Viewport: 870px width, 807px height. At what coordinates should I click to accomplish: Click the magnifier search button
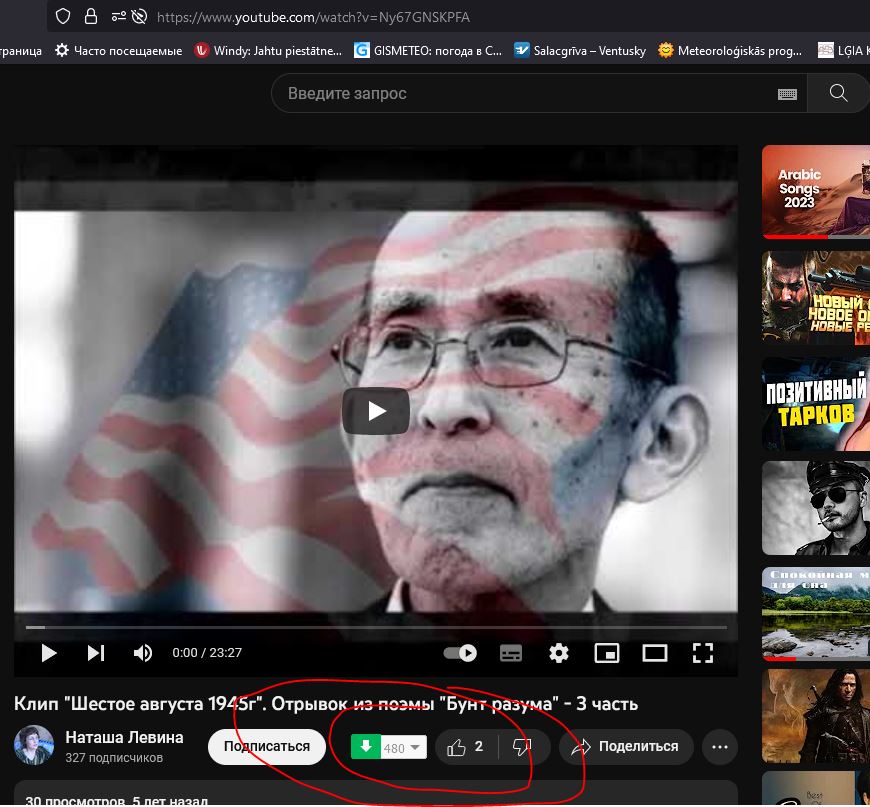838,93
